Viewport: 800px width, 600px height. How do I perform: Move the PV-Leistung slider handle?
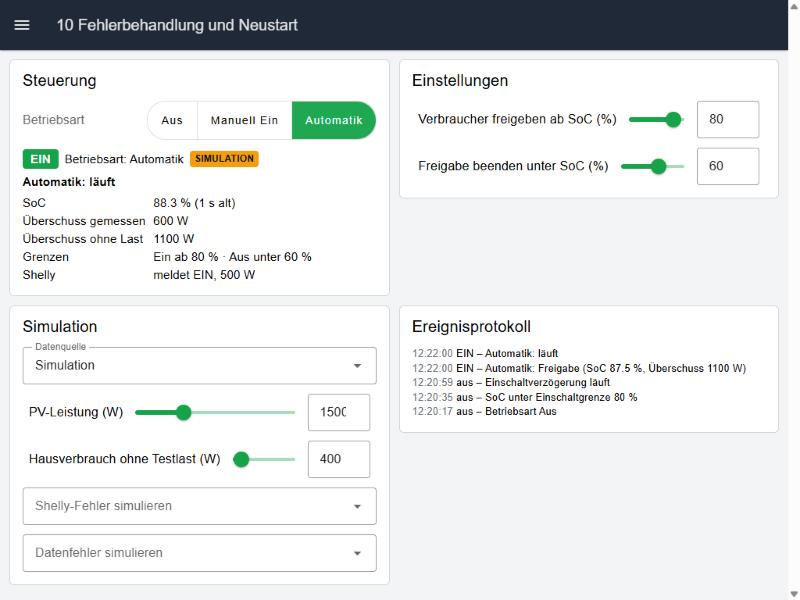183,412
